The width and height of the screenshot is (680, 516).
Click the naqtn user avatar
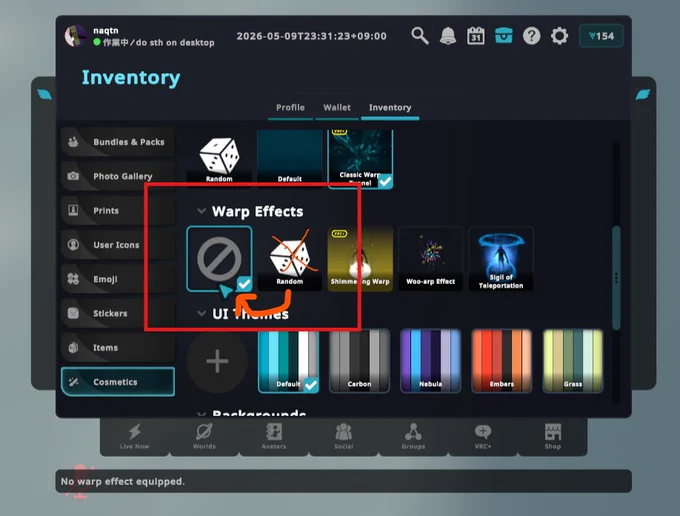click(x=75, y=36)
